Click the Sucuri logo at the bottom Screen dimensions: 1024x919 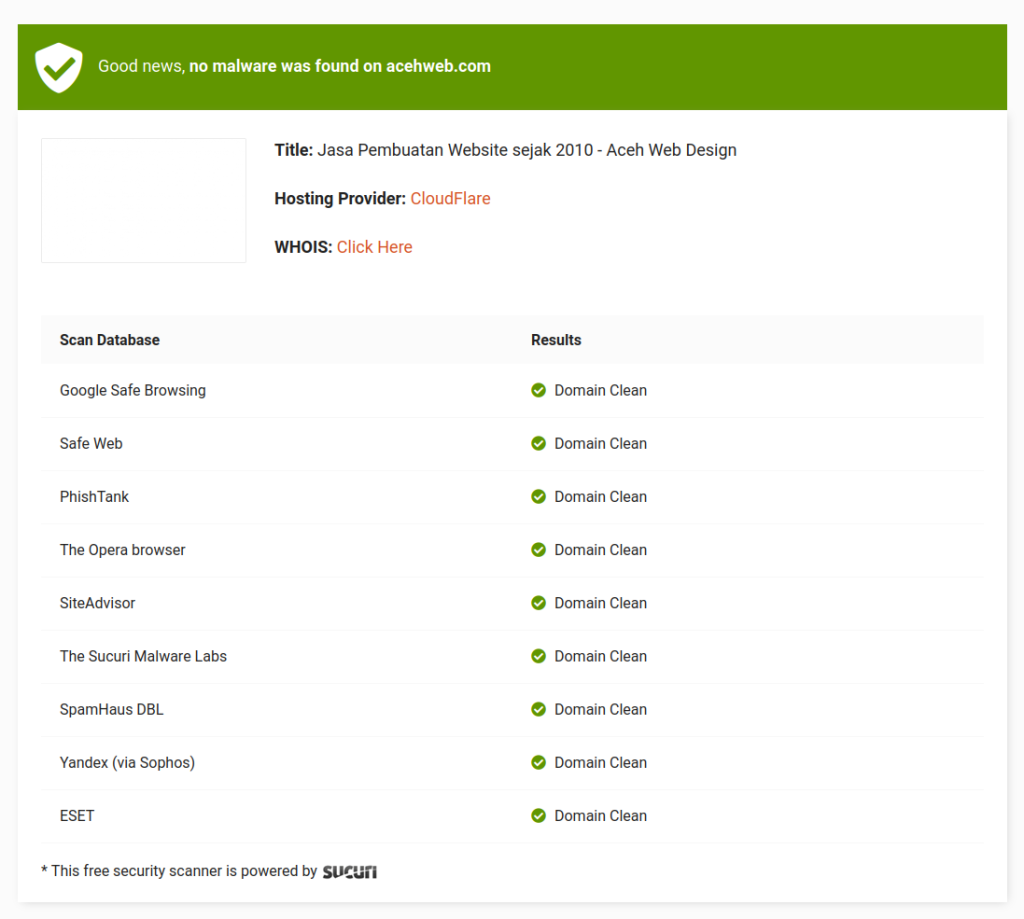(349, 872)
